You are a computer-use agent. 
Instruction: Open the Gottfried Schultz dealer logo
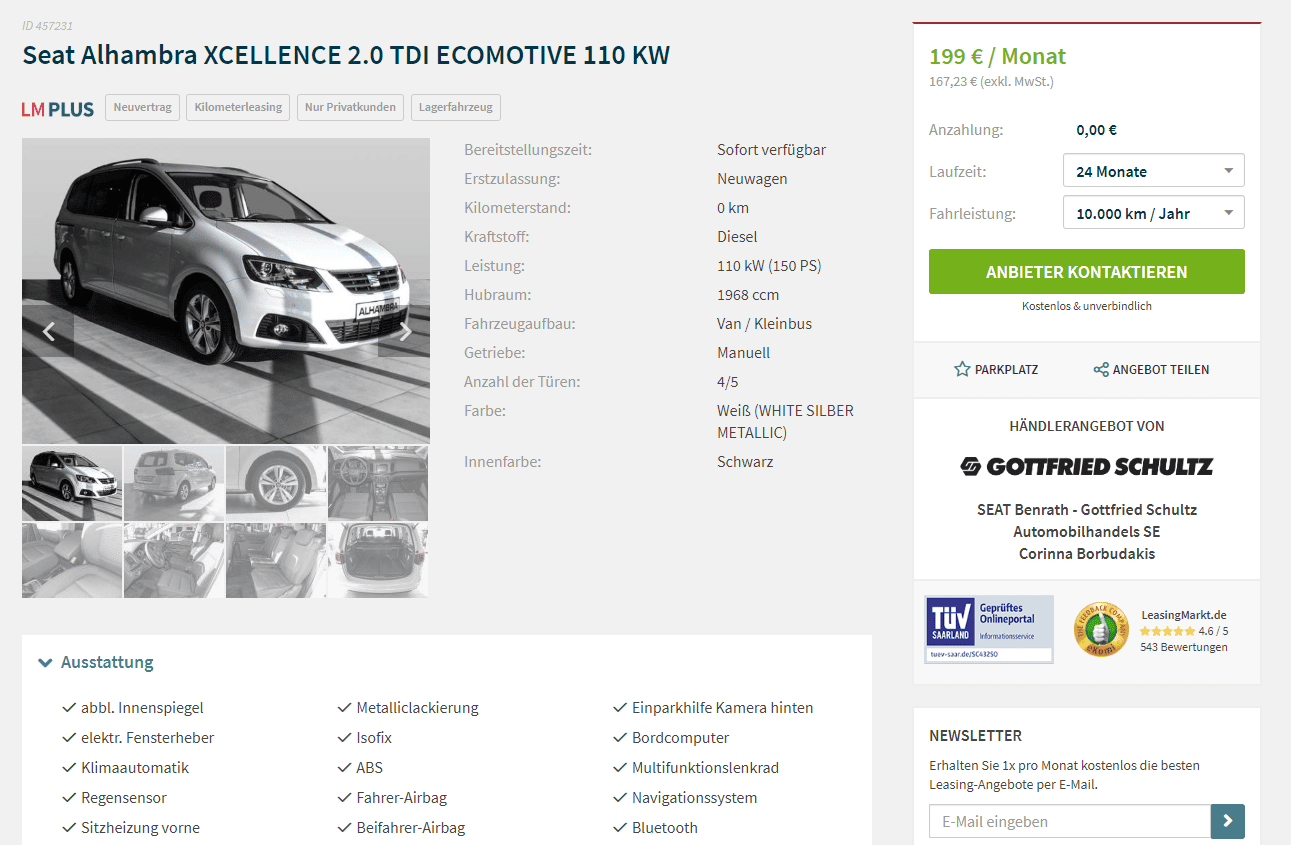point(1087,466)
